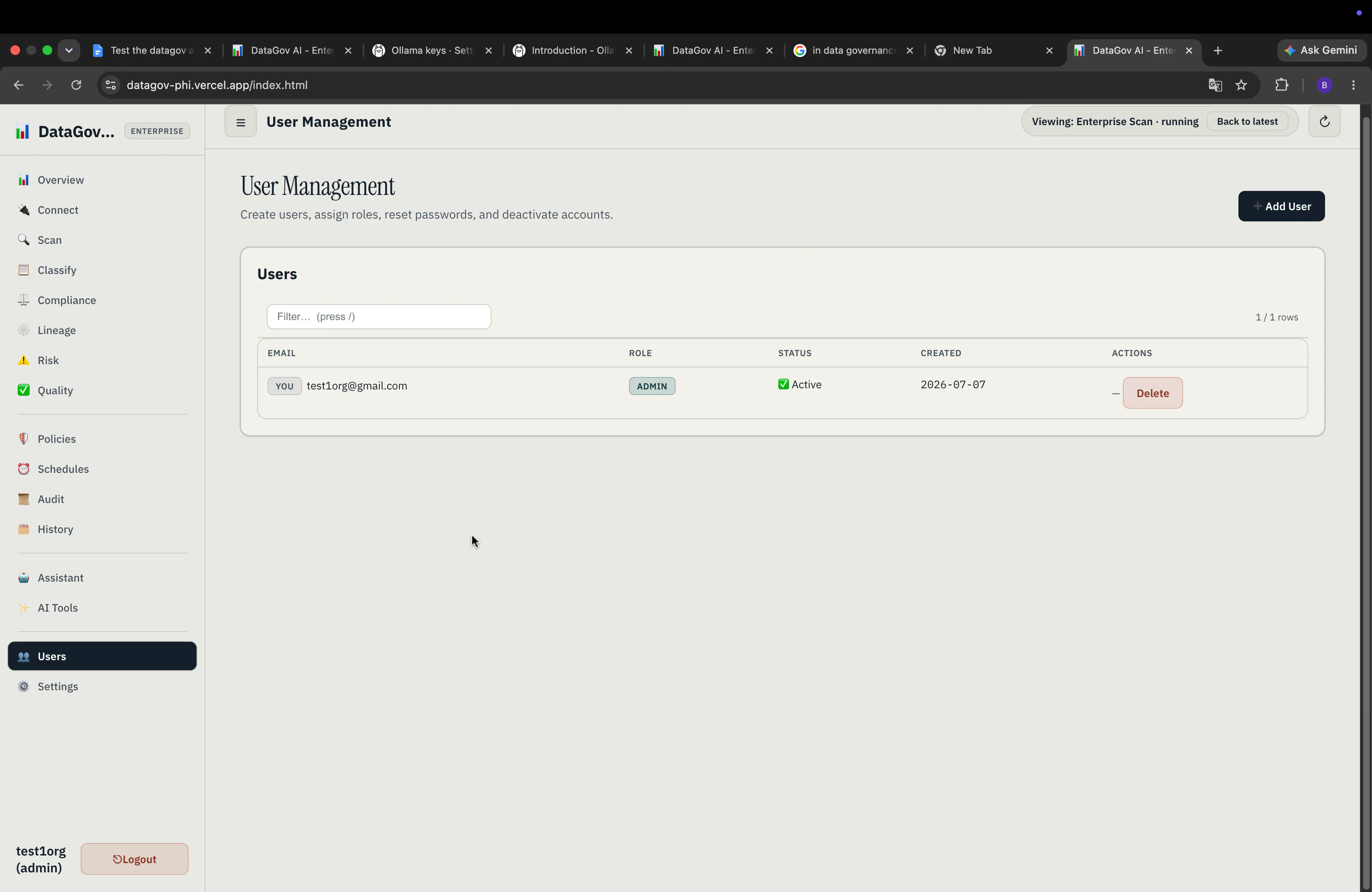The width and height of the screenshot is (1372, 892).
Task: Open Google Translate icon in address bar
Action: tap(1215, 85)
